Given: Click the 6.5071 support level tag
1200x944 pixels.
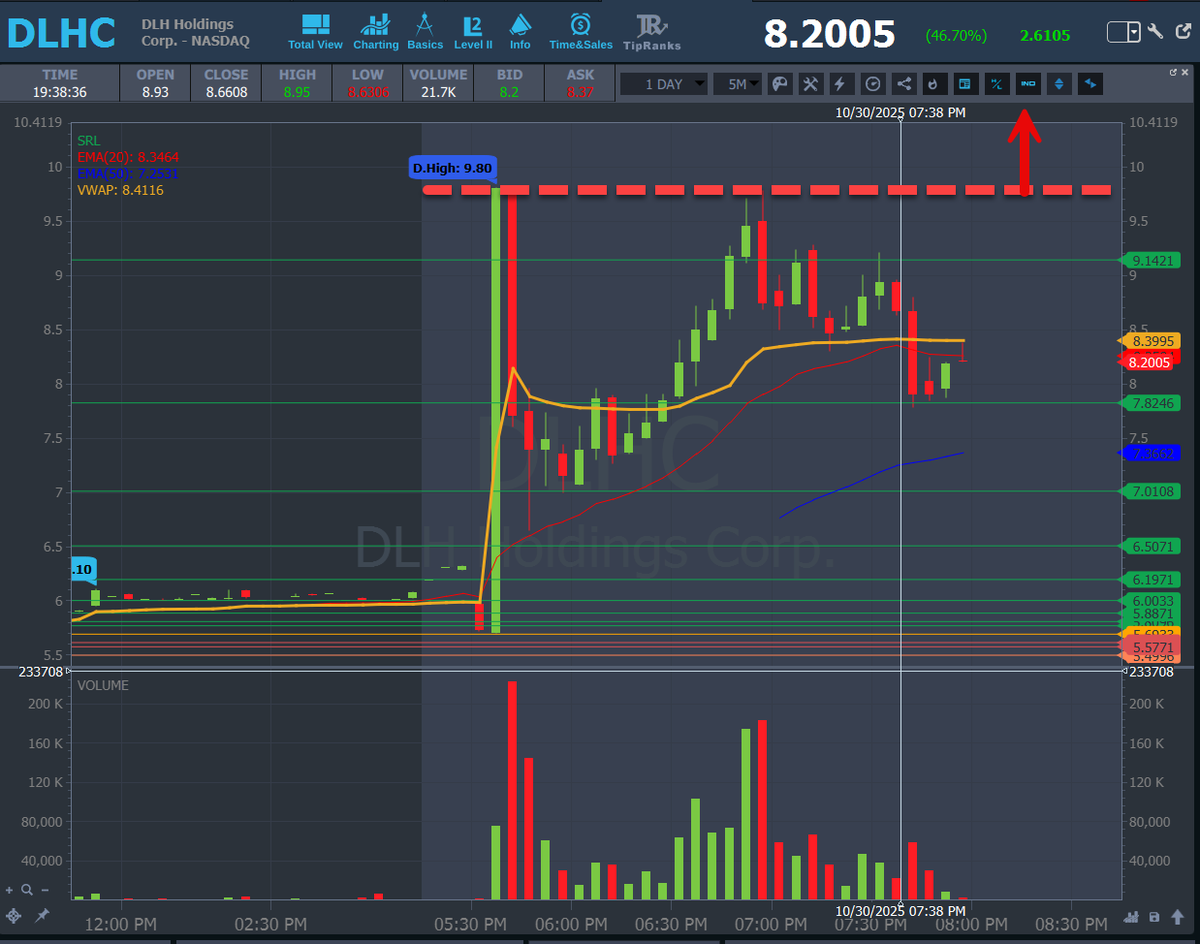Looking at the screenshot, I should point(1152,546).
